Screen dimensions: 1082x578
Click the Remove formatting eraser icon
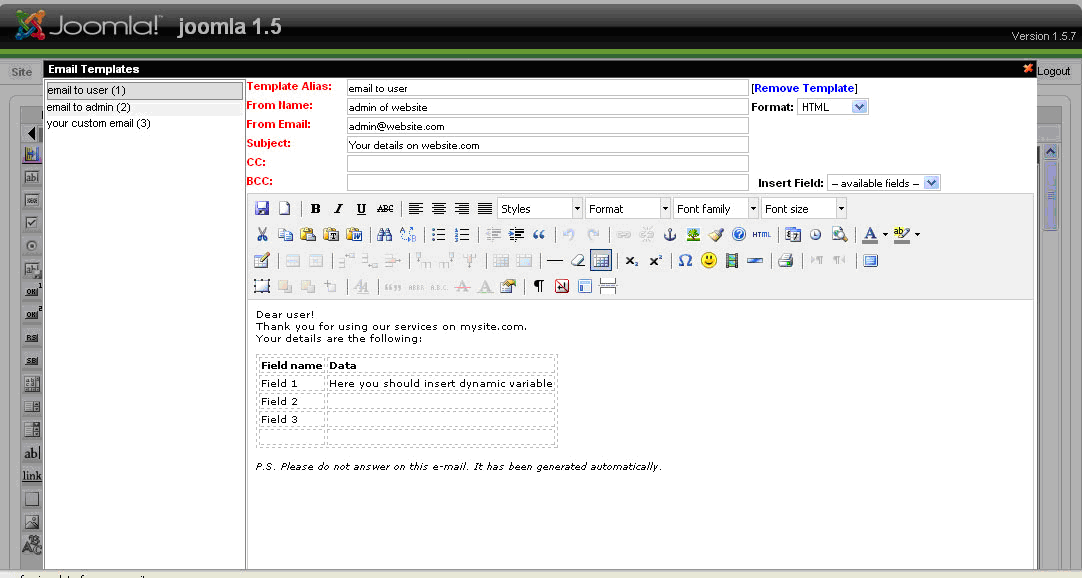click(578, 261)
